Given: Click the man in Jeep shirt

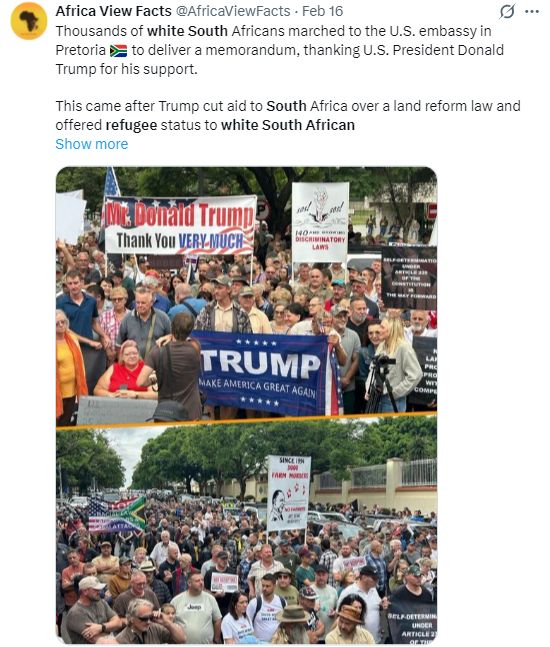Looking at the screenshot, I should point(196,609).
